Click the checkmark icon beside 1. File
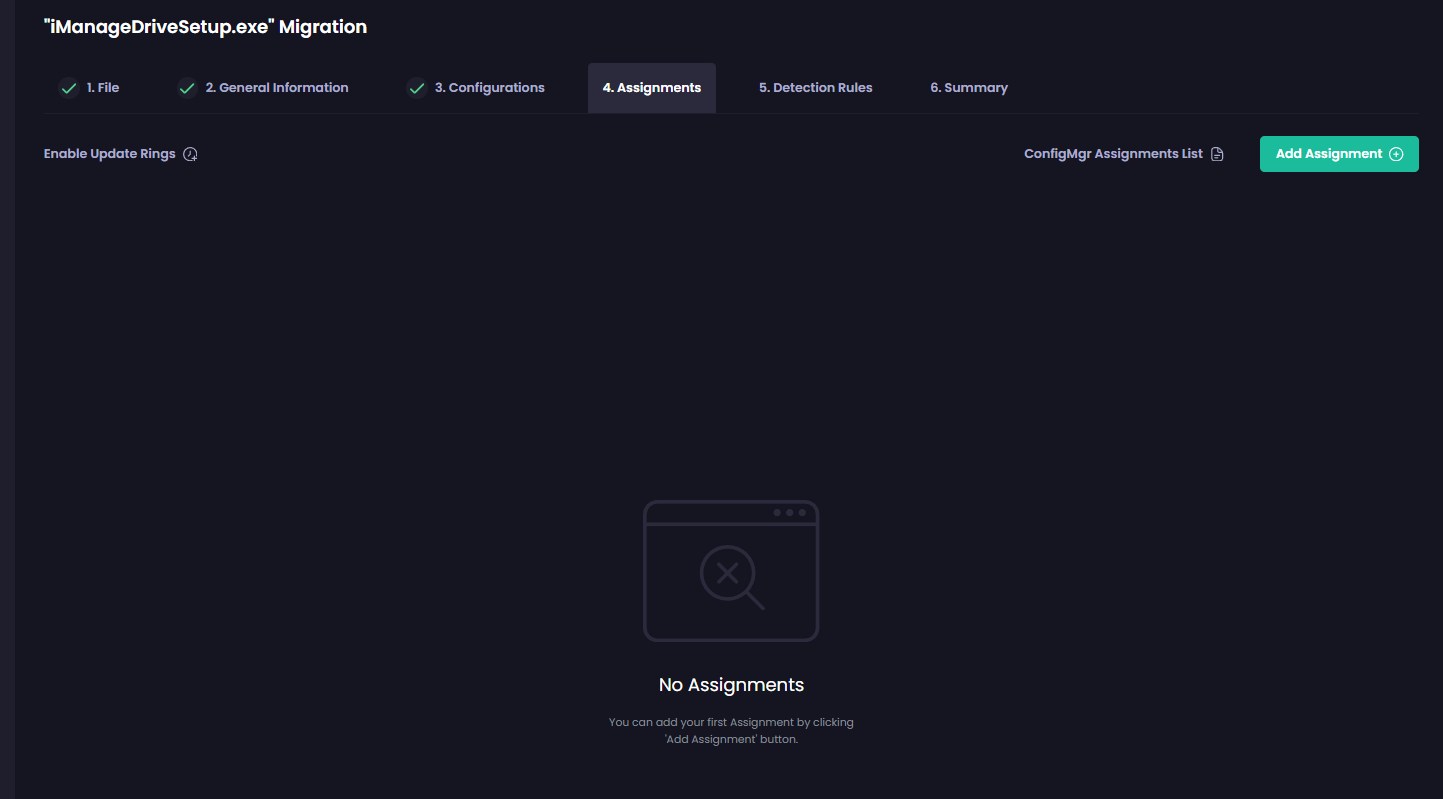Screen dimensions: 1443x799 [68, 88]
